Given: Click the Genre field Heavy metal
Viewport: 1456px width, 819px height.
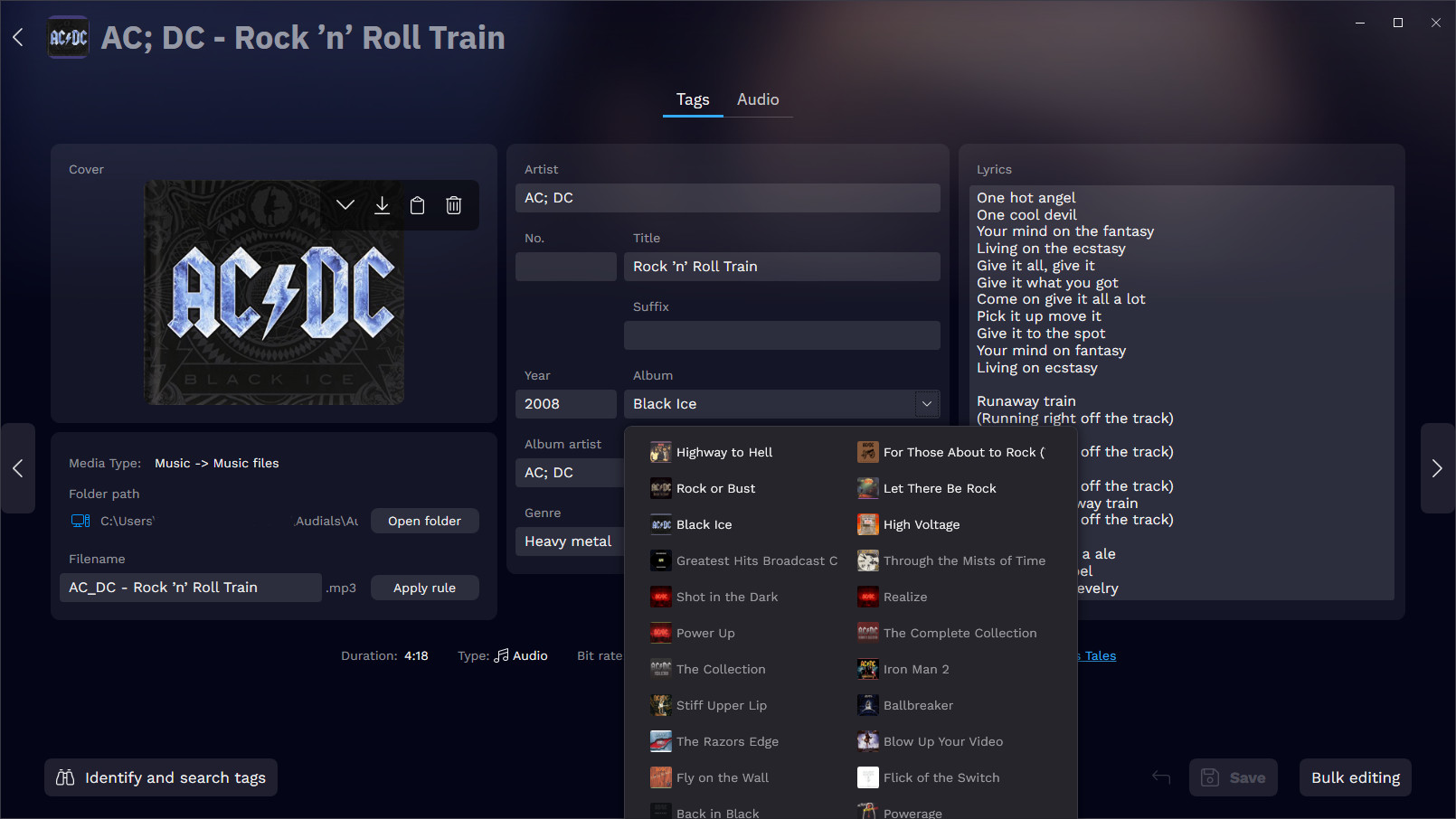Looking at the screenshot, I should click(x=570, y=541).
